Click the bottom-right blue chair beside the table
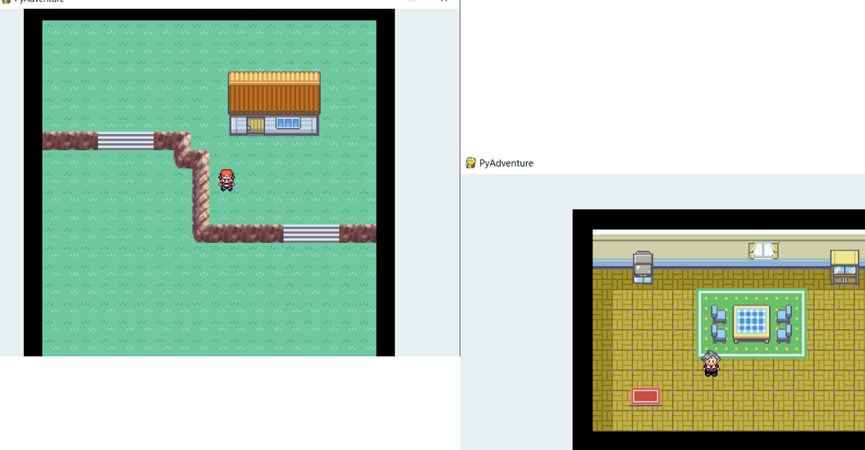This screenshot has height=450, width=865. coord(784,334)
